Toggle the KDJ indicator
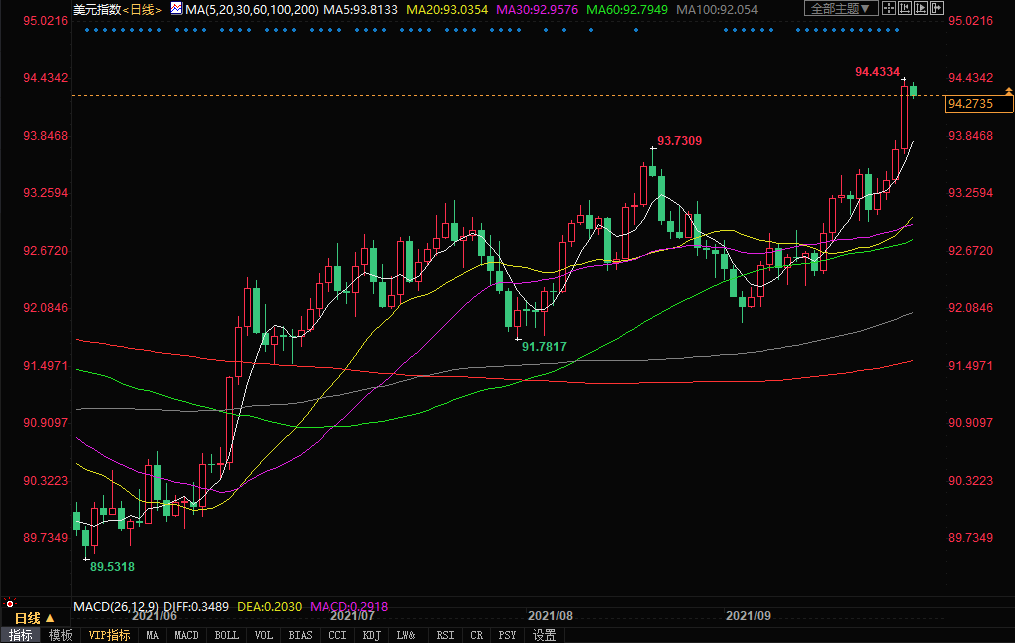 pyautogui.click(x=371, y=635)
